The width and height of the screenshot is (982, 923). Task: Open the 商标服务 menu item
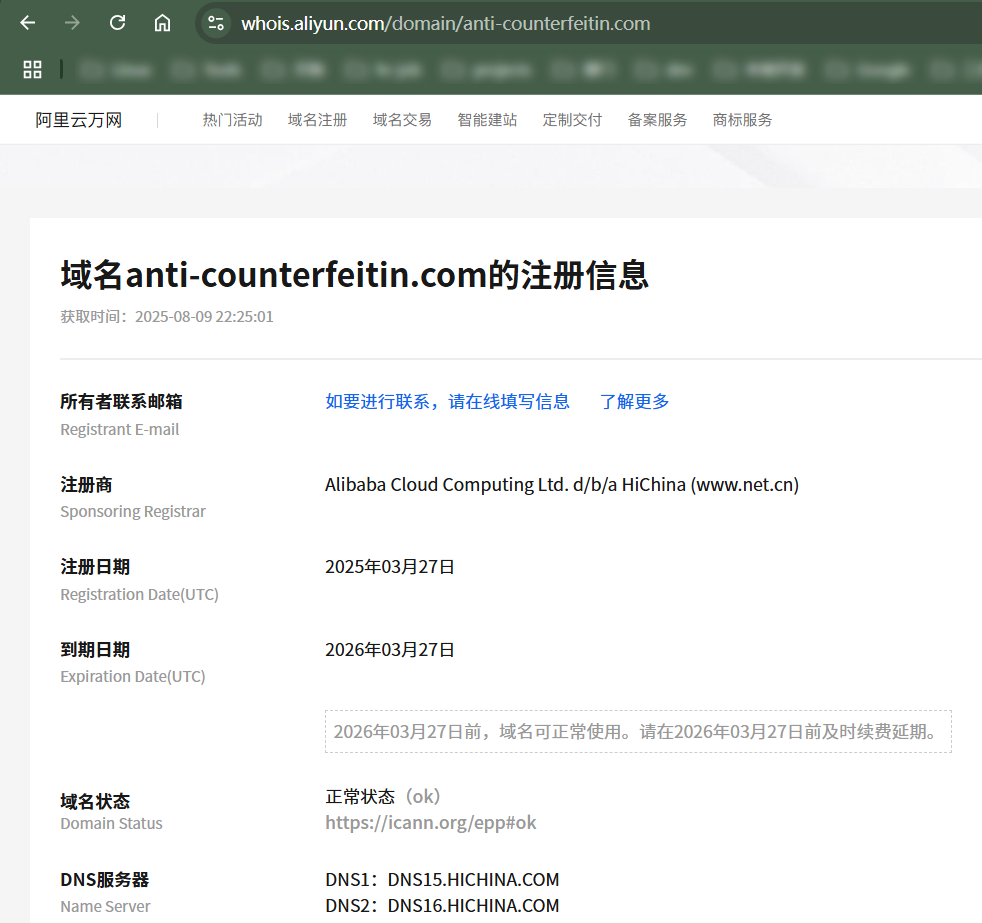tap(742, 120)
